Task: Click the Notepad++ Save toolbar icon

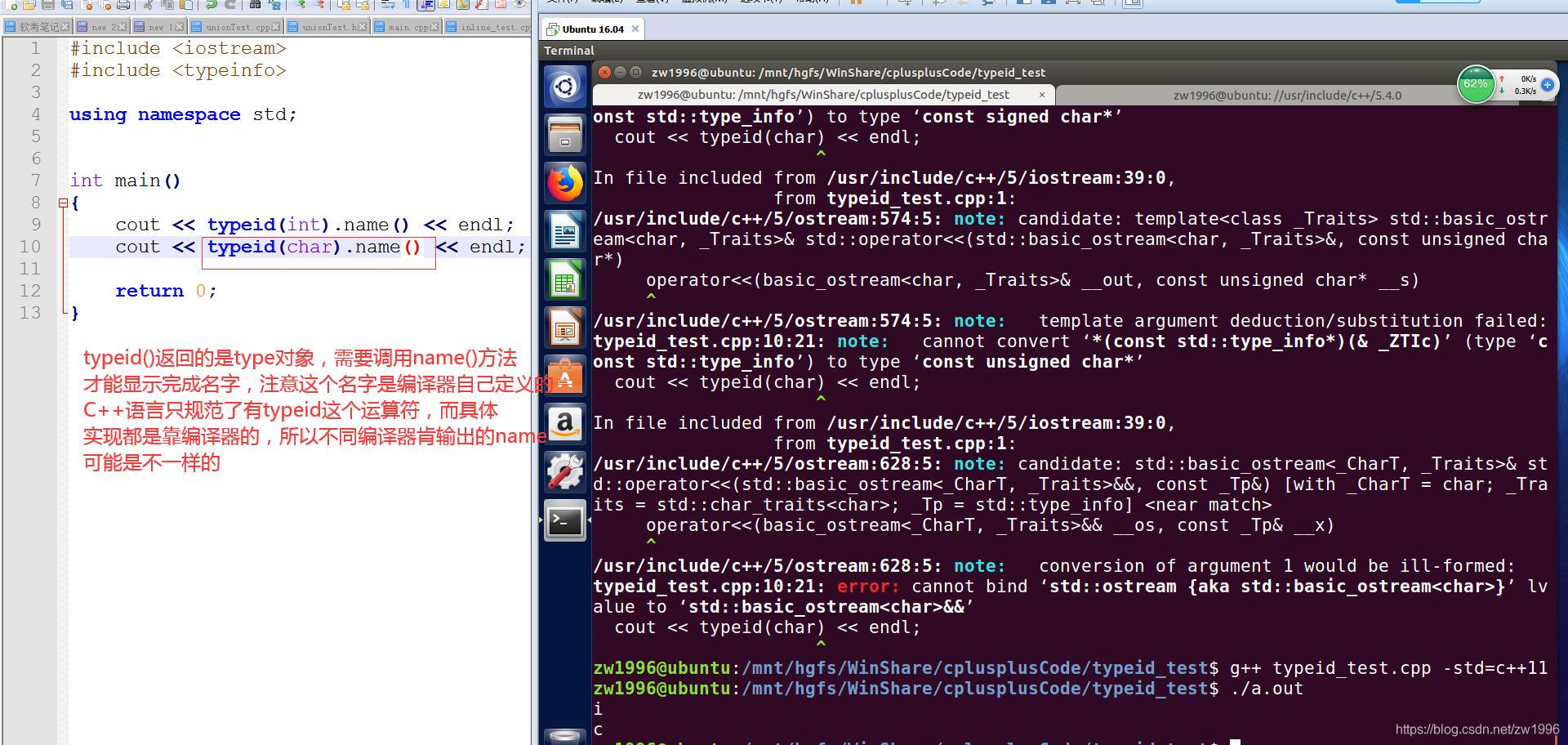Action: (x=48, y=4)
